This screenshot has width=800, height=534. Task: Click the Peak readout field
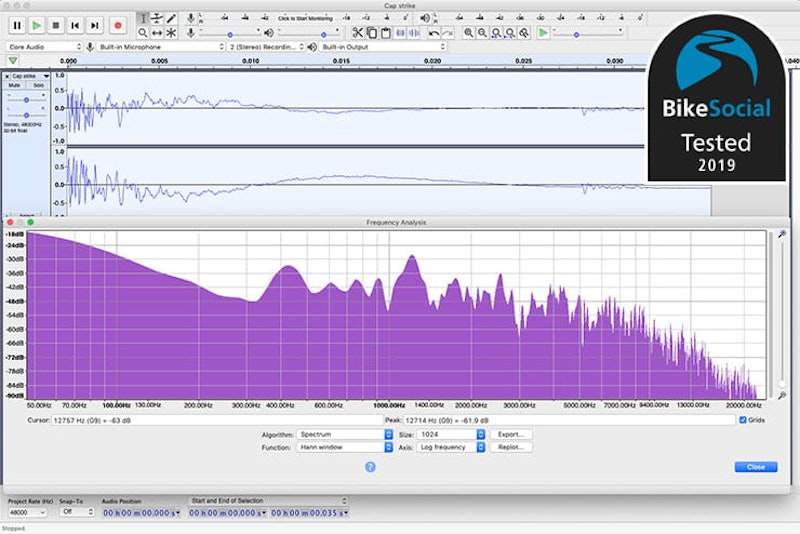tap(569, 420)
